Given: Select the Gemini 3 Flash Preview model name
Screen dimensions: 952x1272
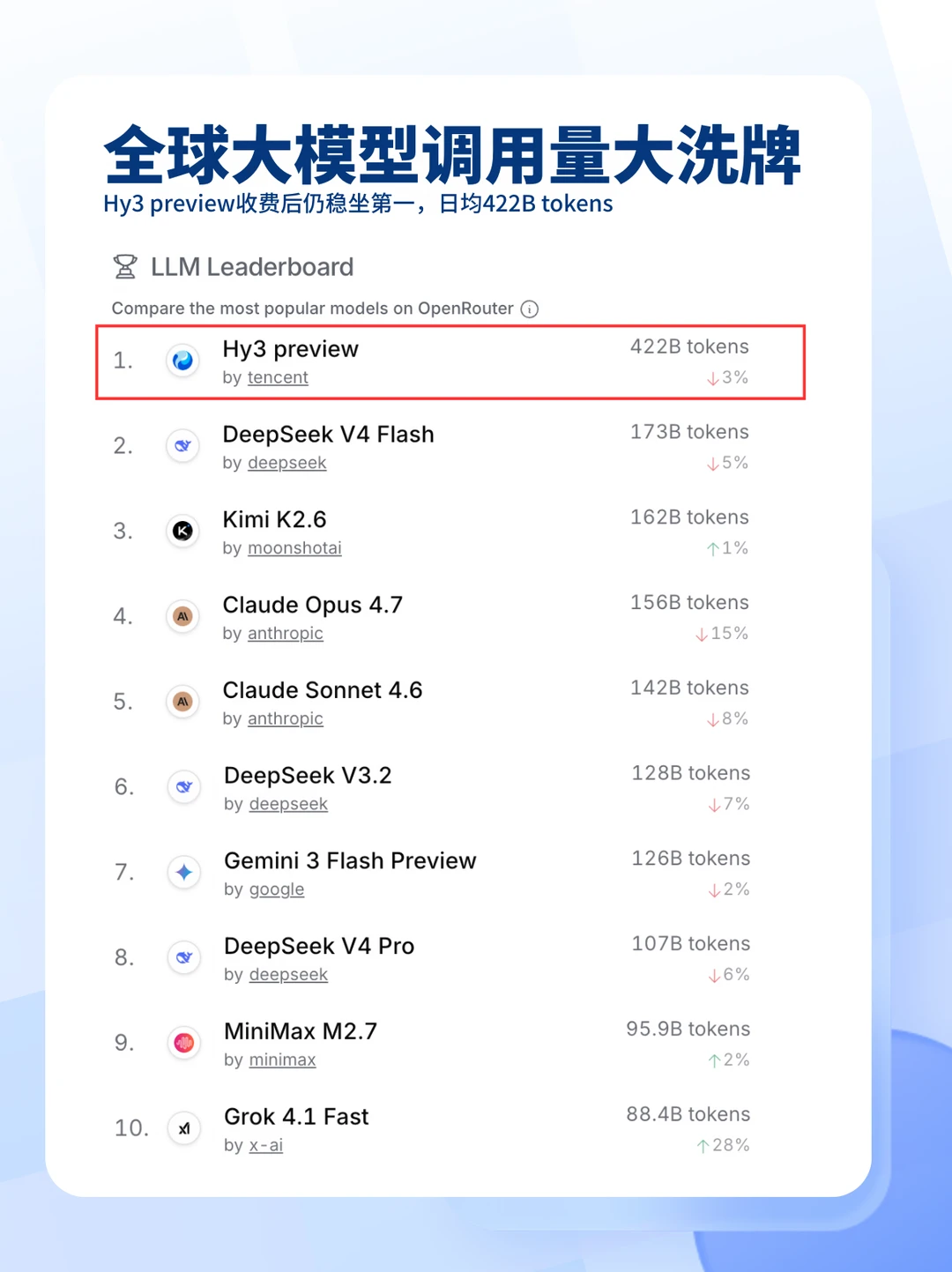Looking at the screenshot, I should 350,860.
